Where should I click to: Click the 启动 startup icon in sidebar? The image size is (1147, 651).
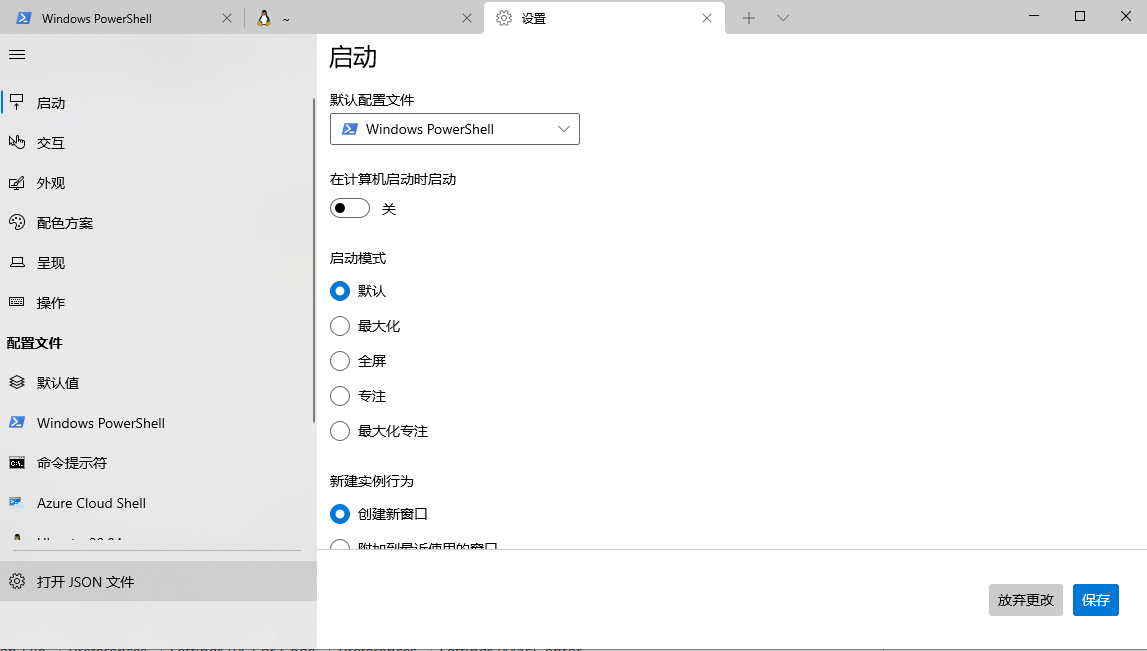click(17, 102)
